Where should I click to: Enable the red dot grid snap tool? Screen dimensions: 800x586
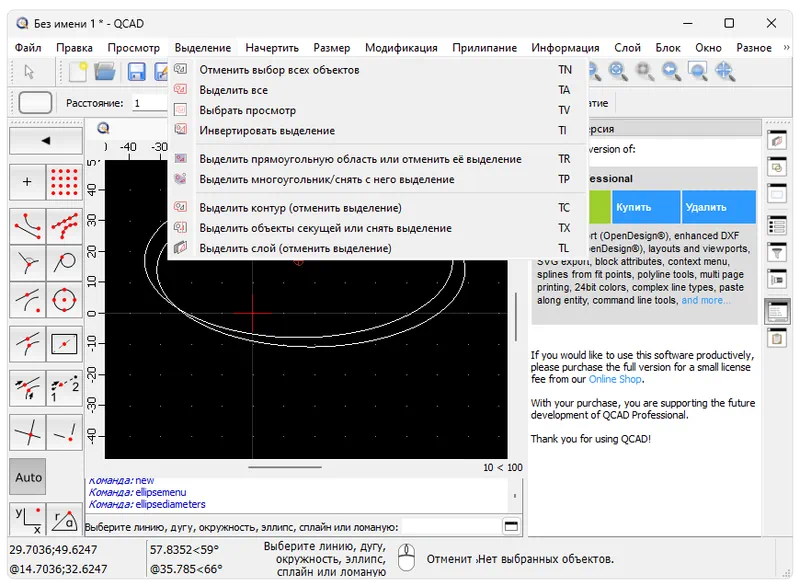point(64,182)
